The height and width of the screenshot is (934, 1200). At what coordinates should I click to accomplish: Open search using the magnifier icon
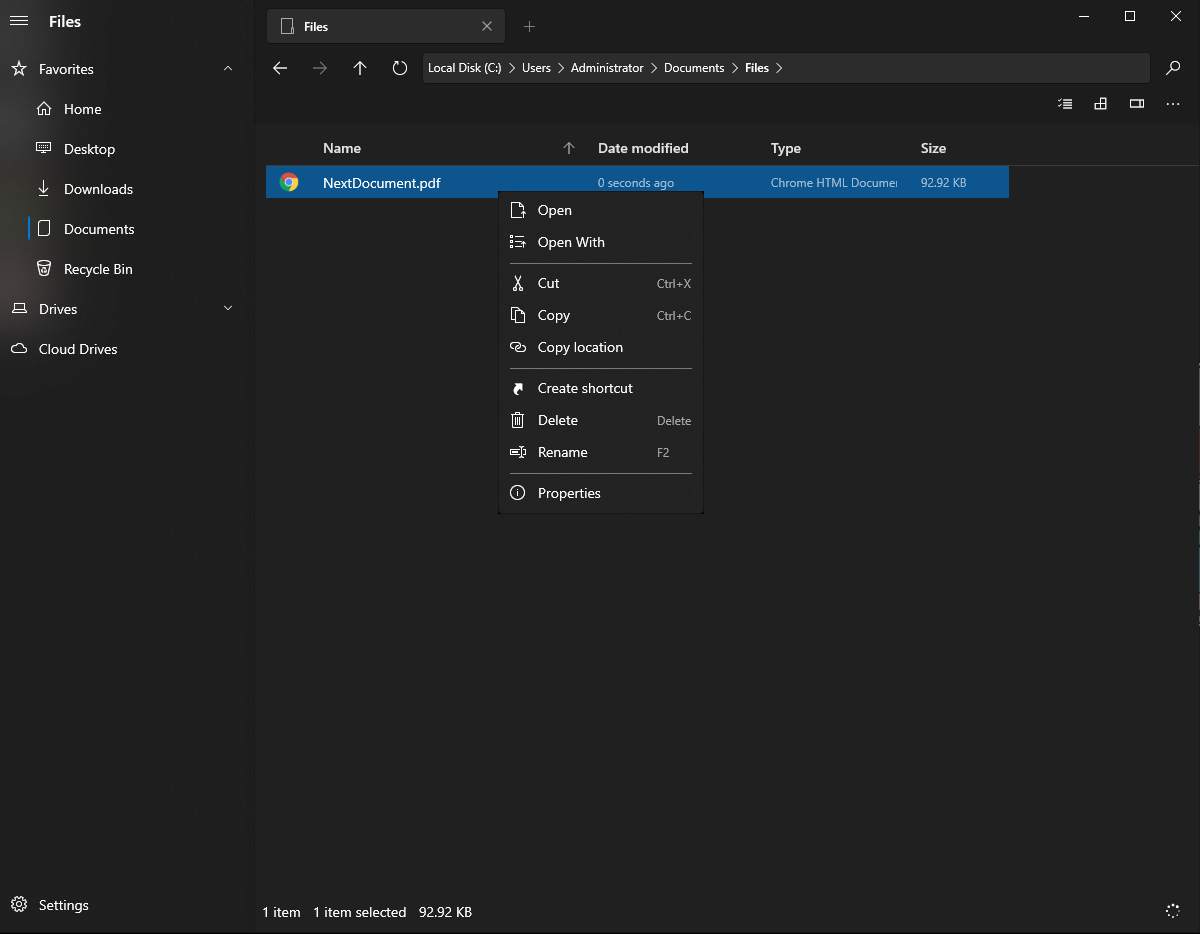click(1173, 67)
